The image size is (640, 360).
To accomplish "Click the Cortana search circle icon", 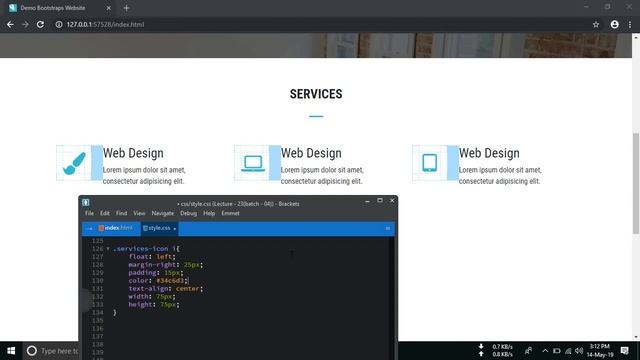I will (x=32, y=351).
